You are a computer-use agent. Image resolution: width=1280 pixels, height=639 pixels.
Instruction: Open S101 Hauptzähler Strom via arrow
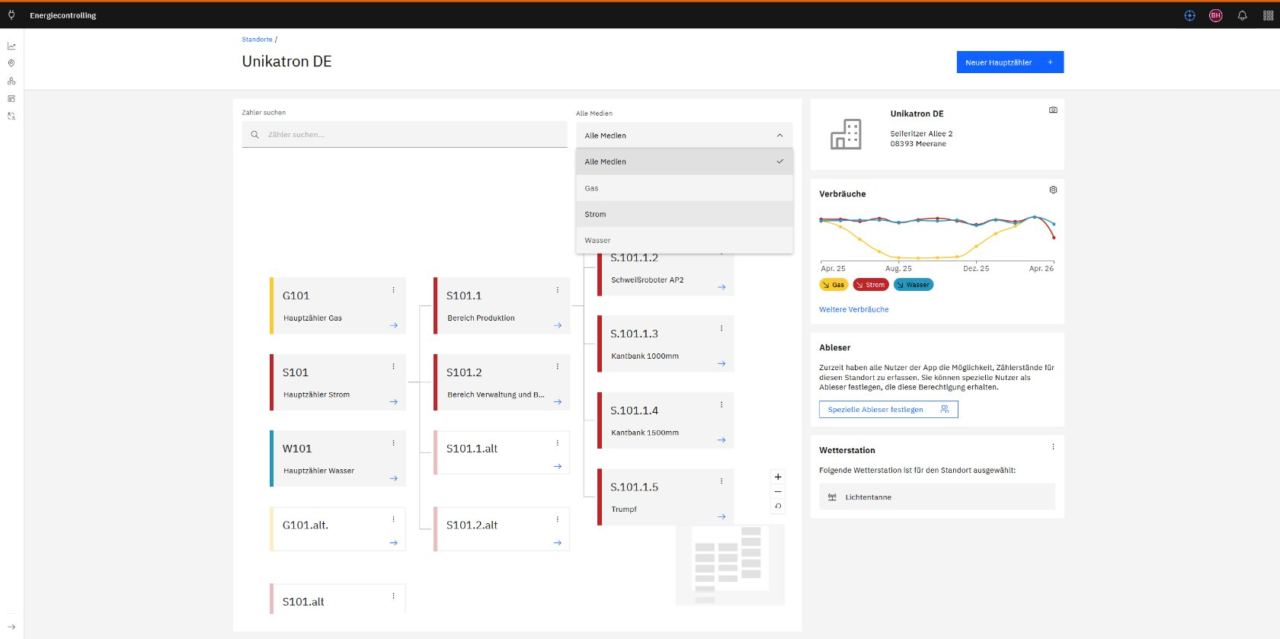pos(393,402)
